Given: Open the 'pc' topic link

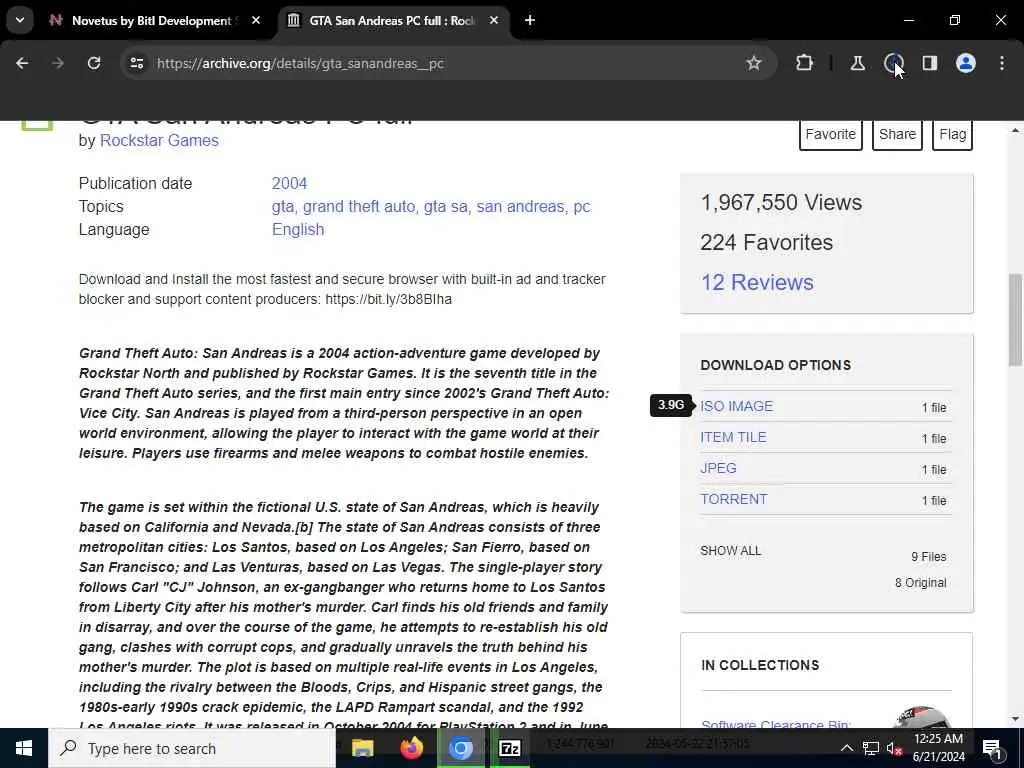Looking at the screenshot, I should click(x=582, y=207).
